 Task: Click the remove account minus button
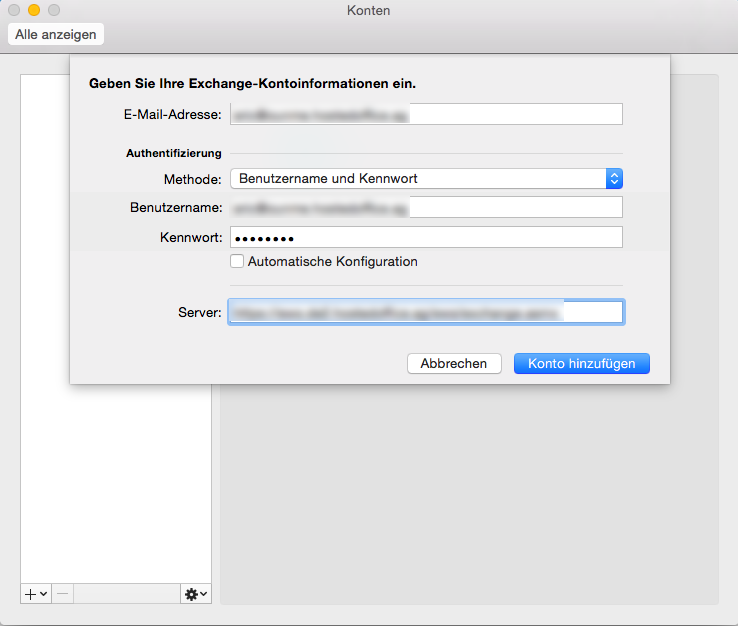(63, 594)
